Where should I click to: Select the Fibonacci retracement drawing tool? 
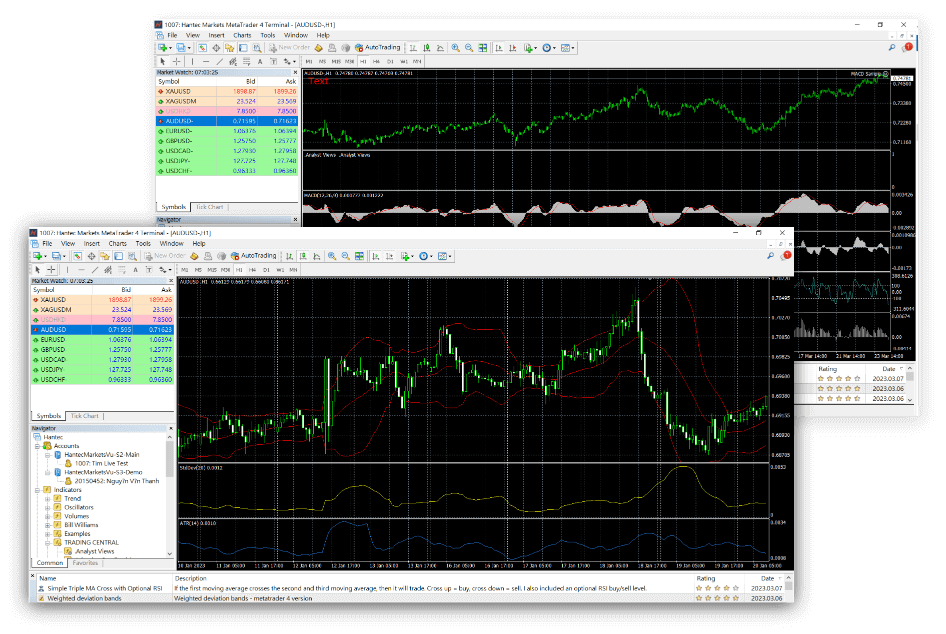120,273
